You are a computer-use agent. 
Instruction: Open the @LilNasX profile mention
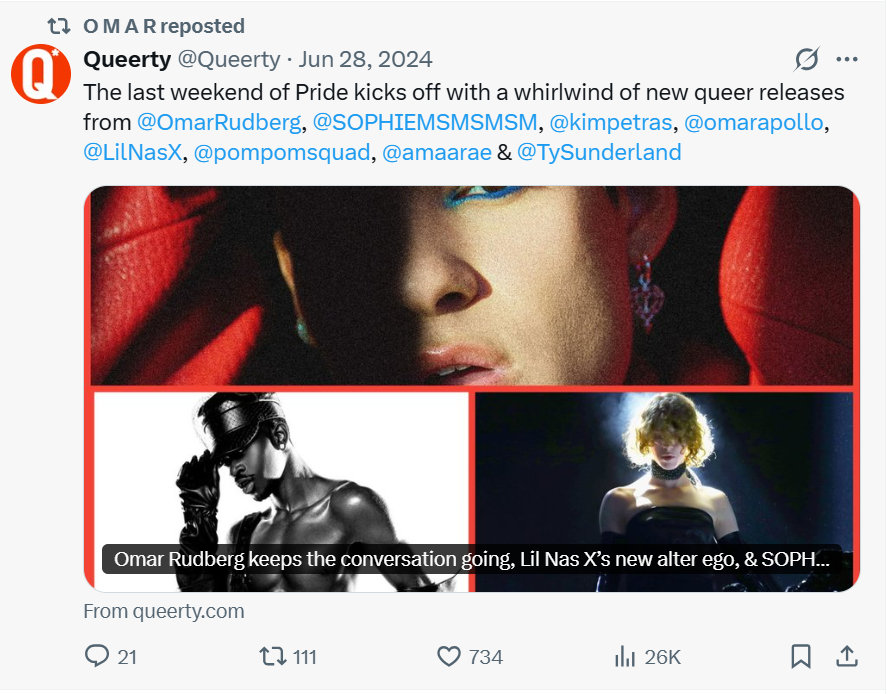point(132,153)
